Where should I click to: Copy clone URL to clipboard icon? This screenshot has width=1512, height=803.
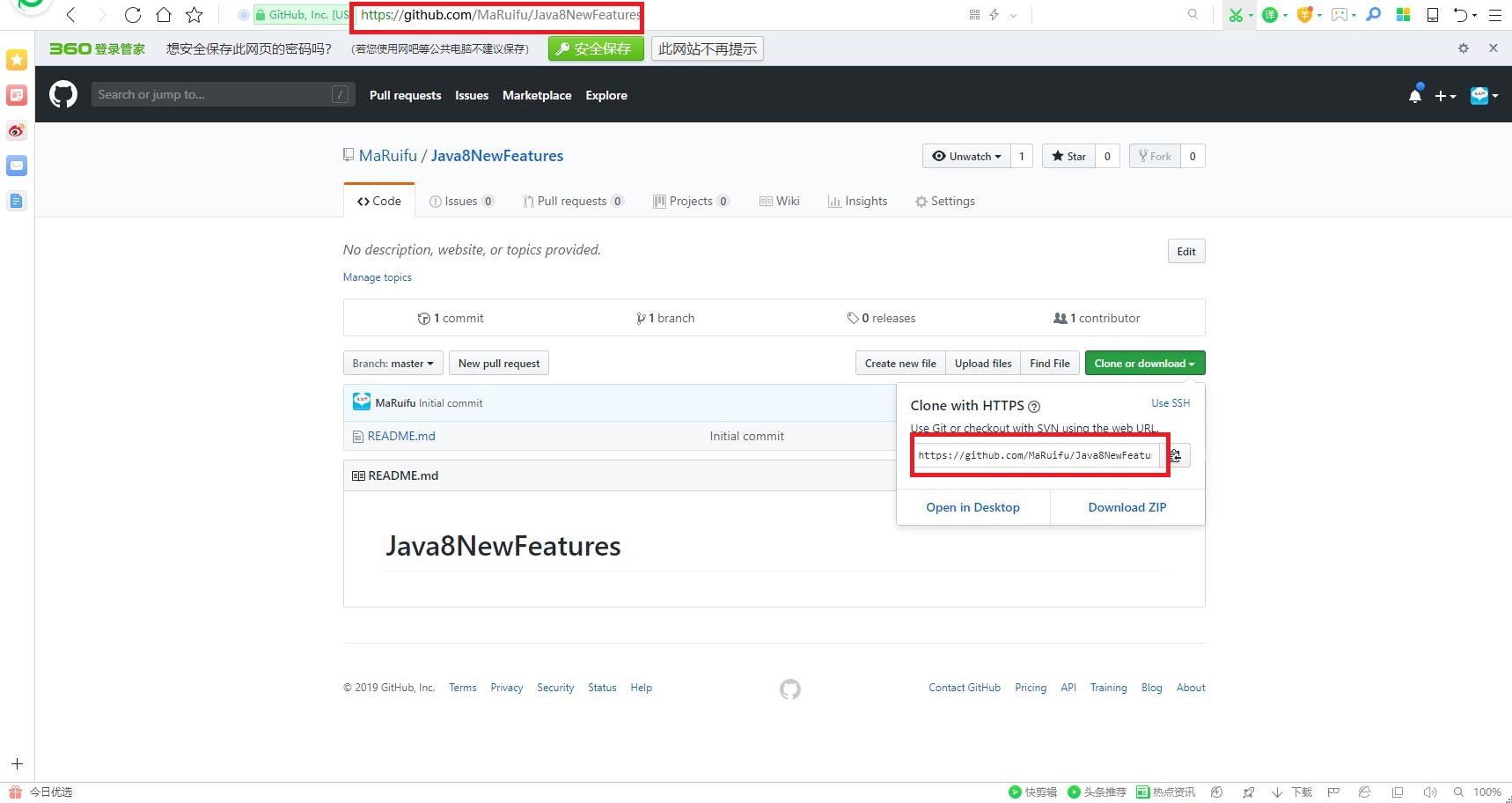click(x=1176, y=455)
